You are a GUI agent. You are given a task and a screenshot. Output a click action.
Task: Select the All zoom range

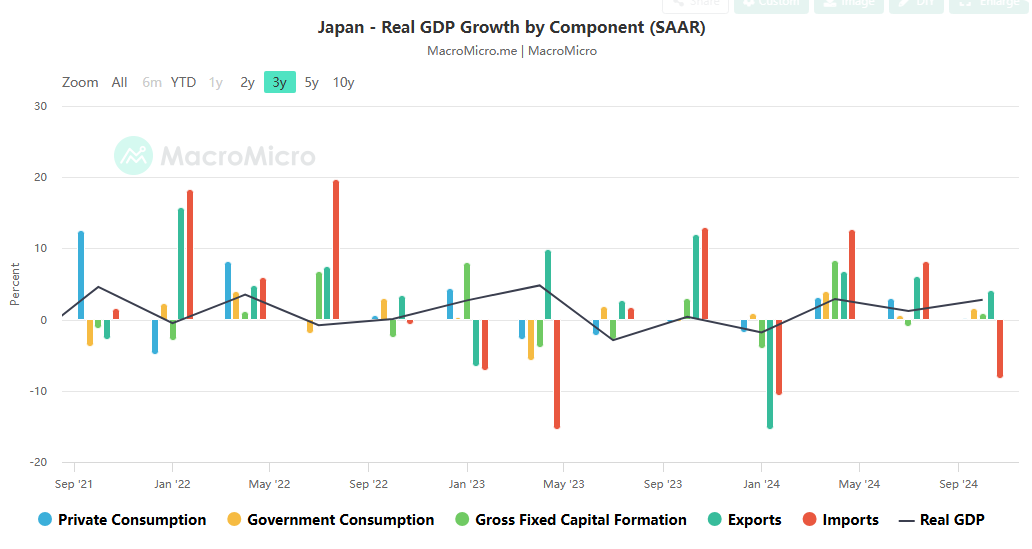click(x=120, y=82)
